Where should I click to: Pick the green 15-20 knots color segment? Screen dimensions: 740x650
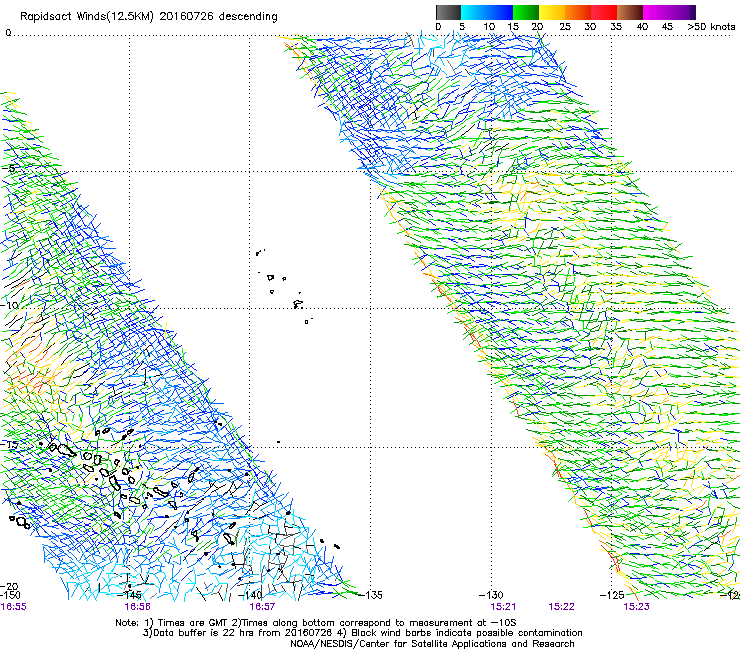tap(526, 12)
